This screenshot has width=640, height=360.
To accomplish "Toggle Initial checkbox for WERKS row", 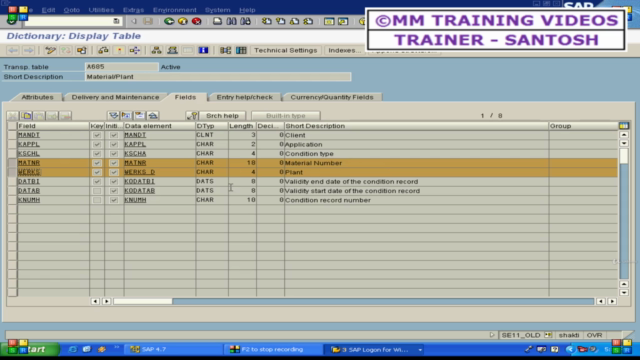I will click(114, 172).
